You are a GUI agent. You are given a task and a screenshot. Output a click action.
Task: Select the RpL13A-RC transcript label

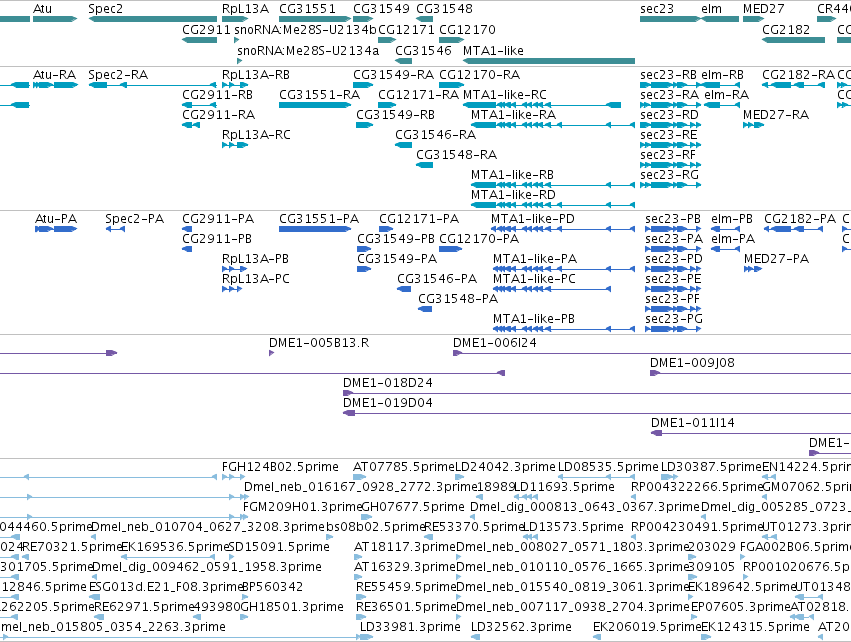[256, 135]
